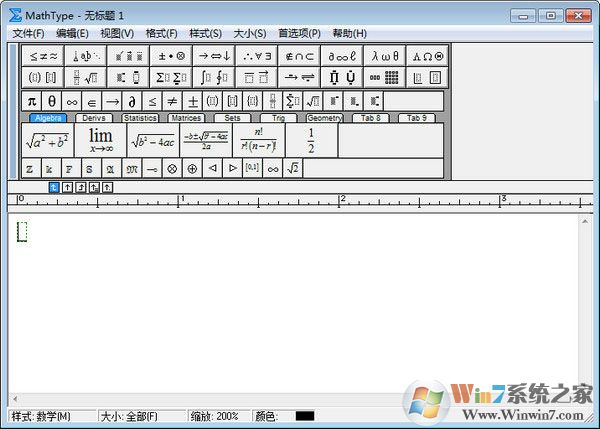
Task: Insert the Pythagorean square root expression
Action: coord(47,140)
